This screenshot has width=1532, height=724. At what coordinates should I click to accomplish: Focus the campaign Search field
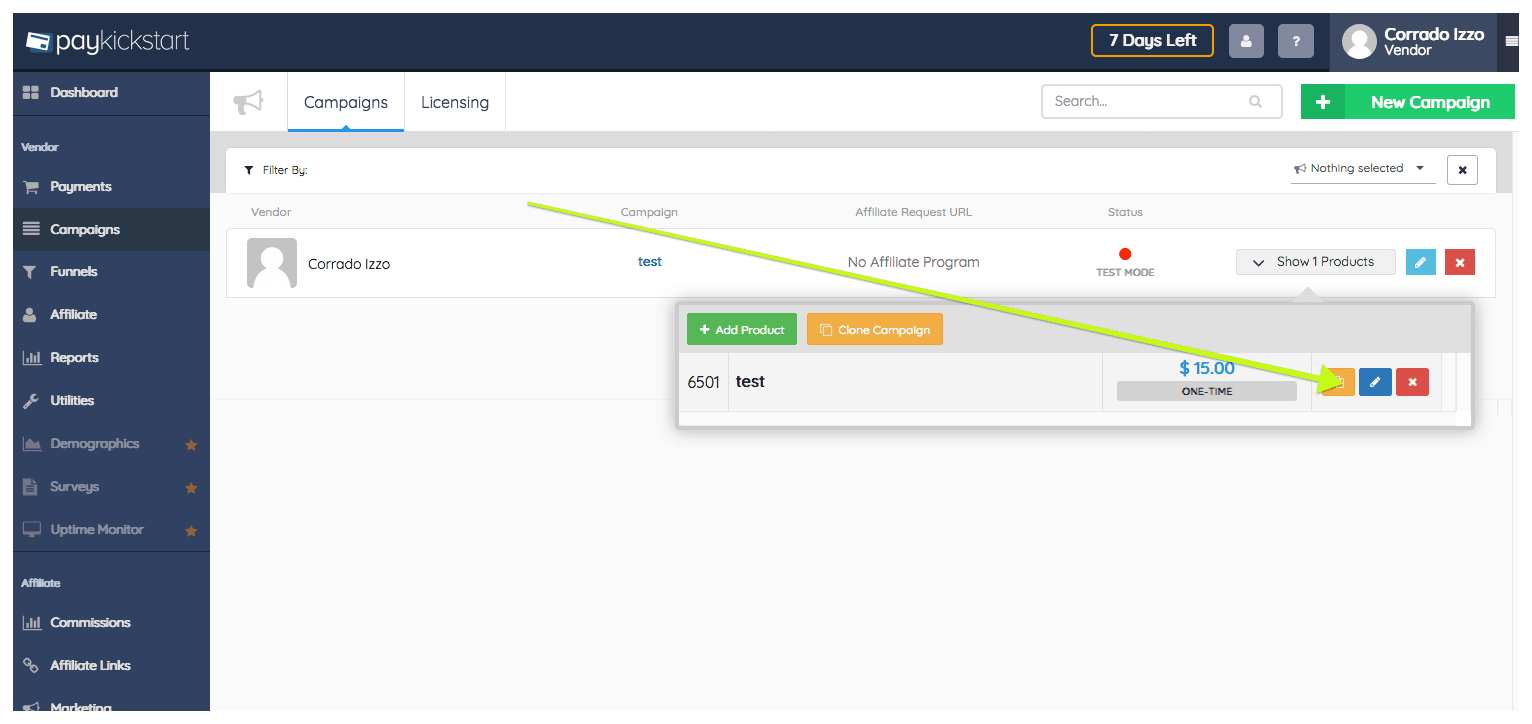1162,101
